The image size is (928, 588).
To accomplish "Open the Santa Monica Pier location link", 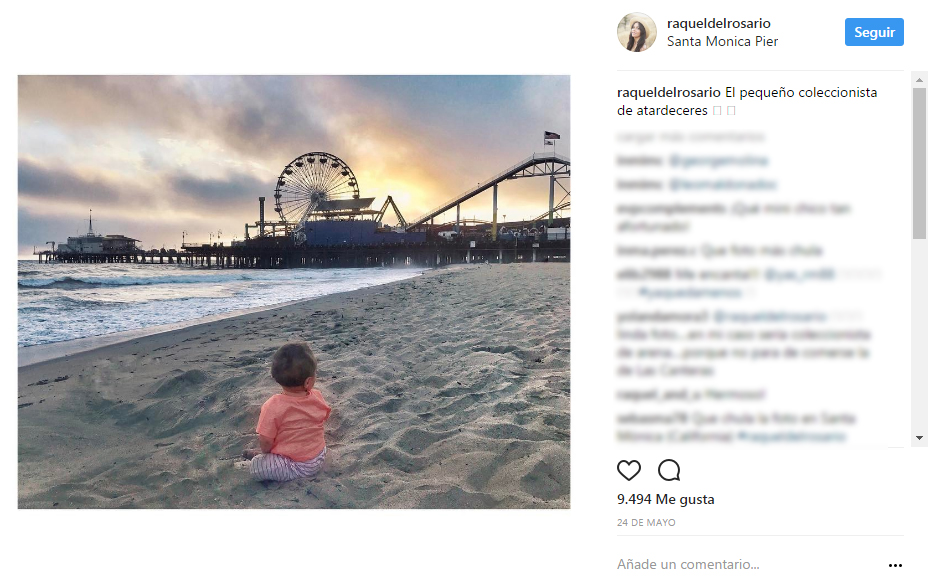I will click(722, 42).
